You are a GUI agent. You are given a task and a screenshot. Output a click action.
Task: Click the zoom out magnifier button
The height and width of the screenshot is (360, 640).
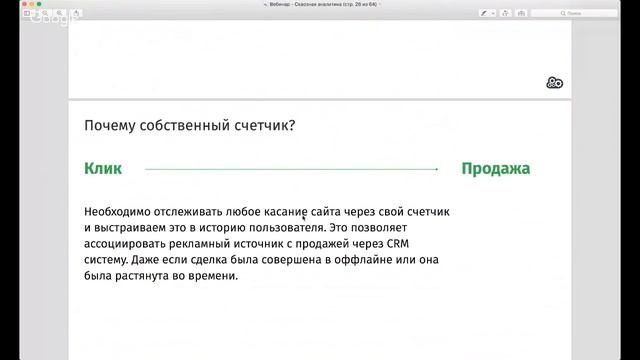pos(45,13)
